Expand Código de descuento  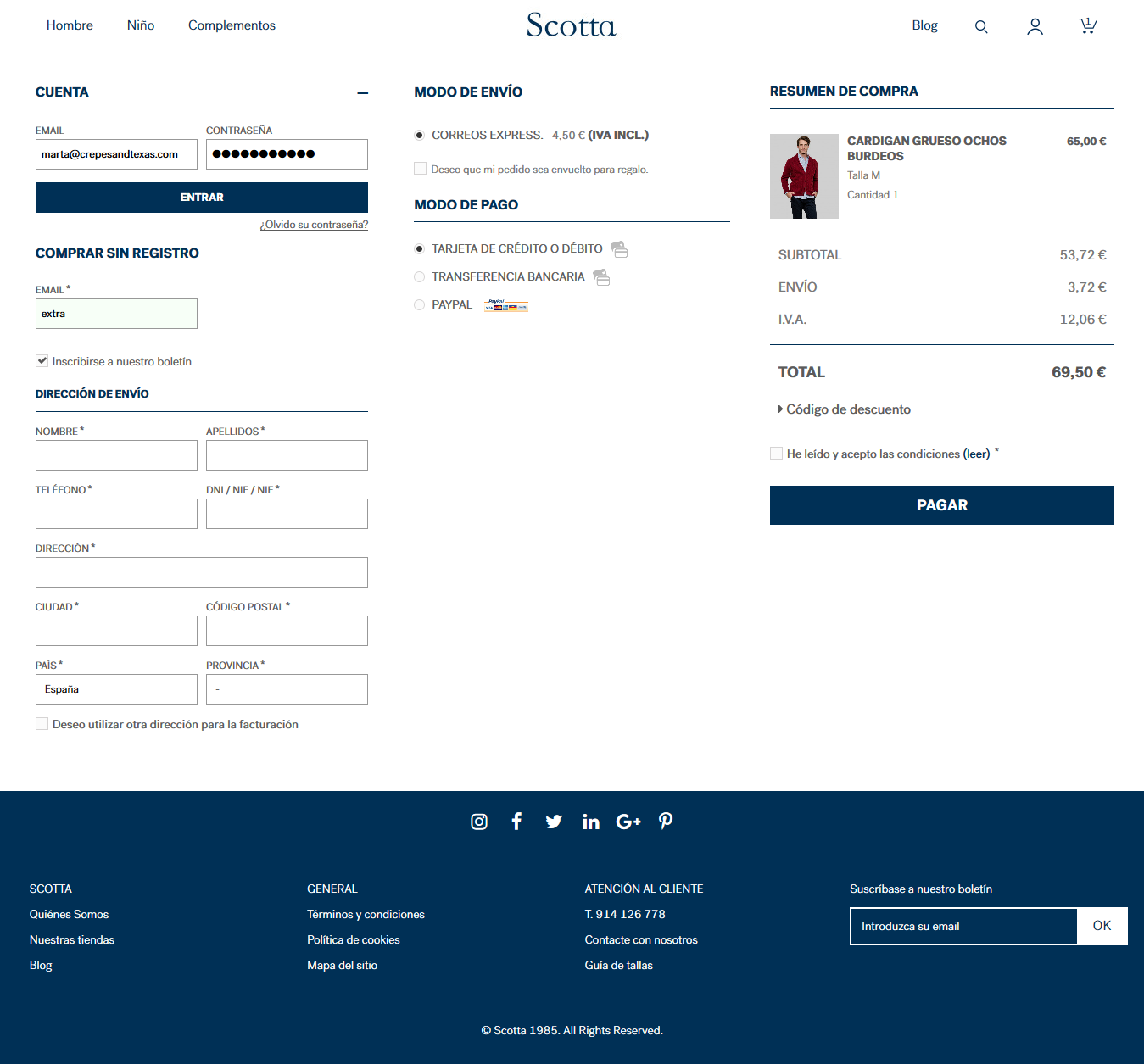(x=845, y=409)
